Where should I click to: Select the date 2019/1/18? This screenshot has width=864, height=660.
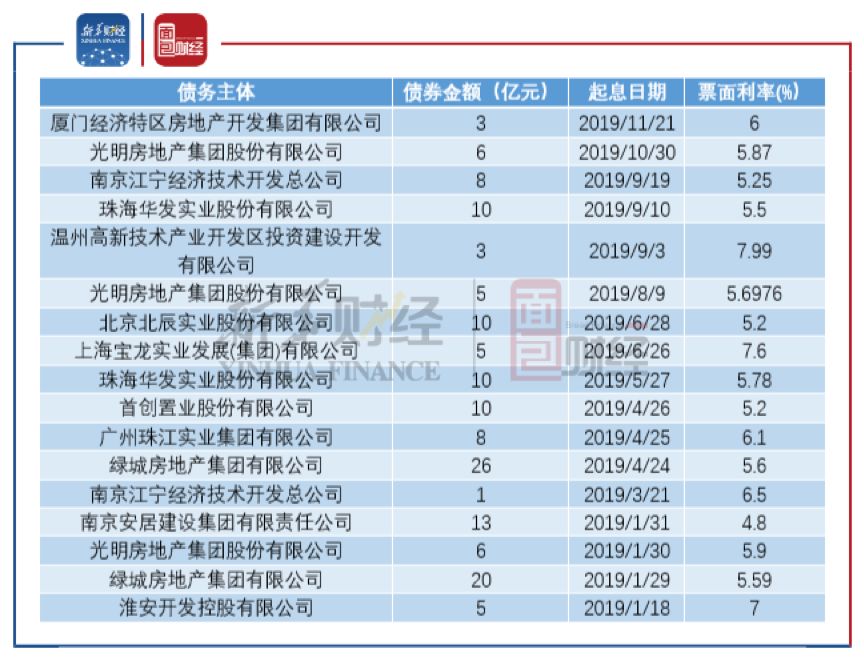(x=627, y=608)
